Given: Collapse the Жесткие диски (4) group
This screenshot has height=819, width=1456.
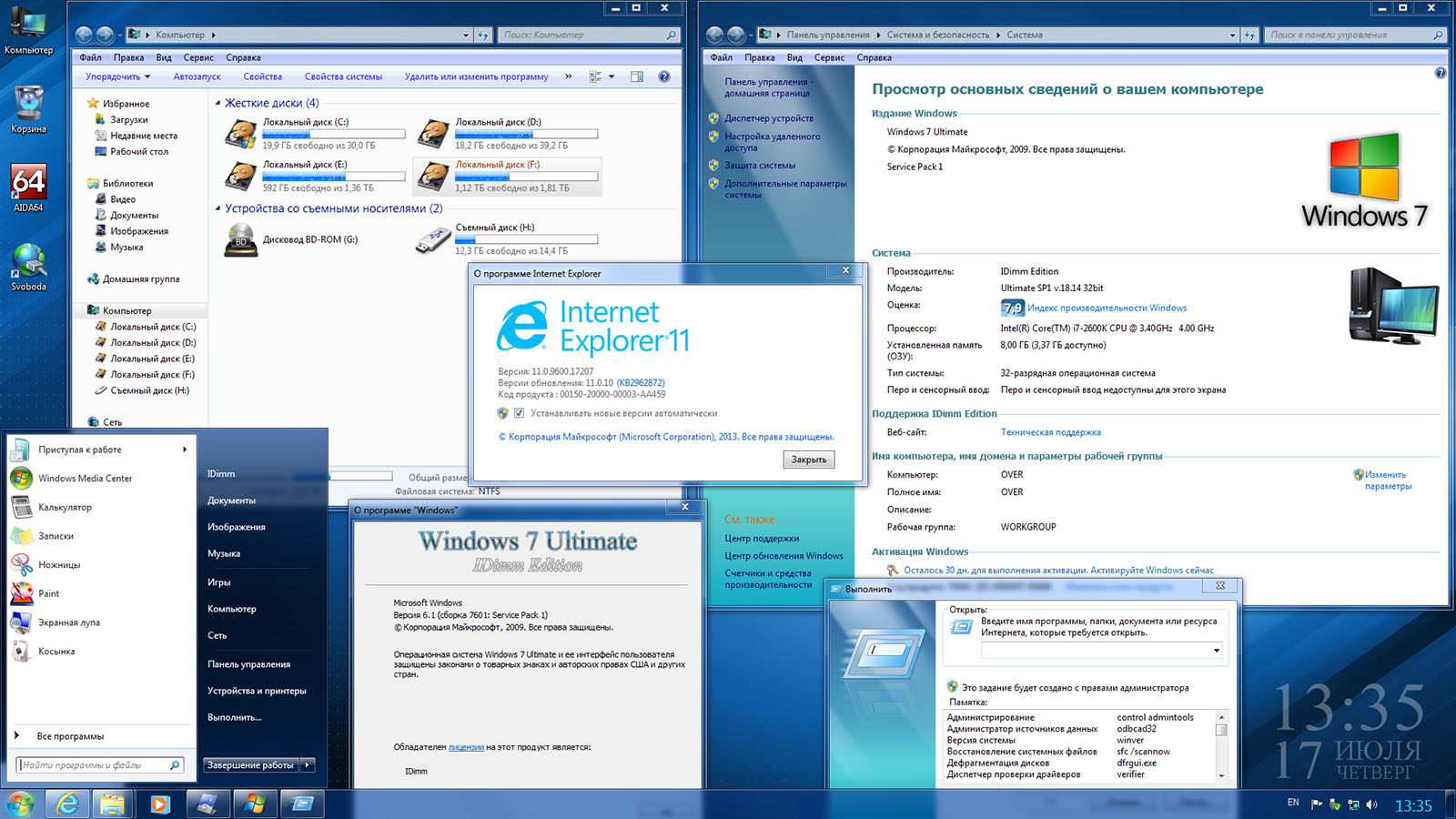Looking at the screenshot, I should 217,103.
